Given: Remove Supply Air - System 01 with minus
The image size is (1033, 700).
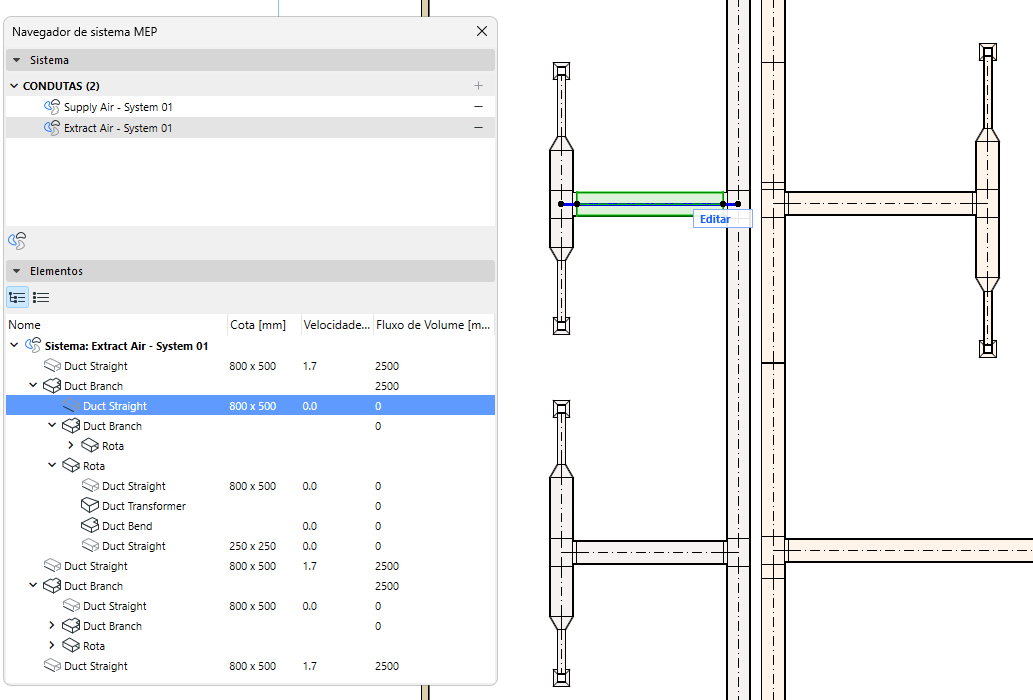Looking at the screenshot, I should (x=478, y=107).
